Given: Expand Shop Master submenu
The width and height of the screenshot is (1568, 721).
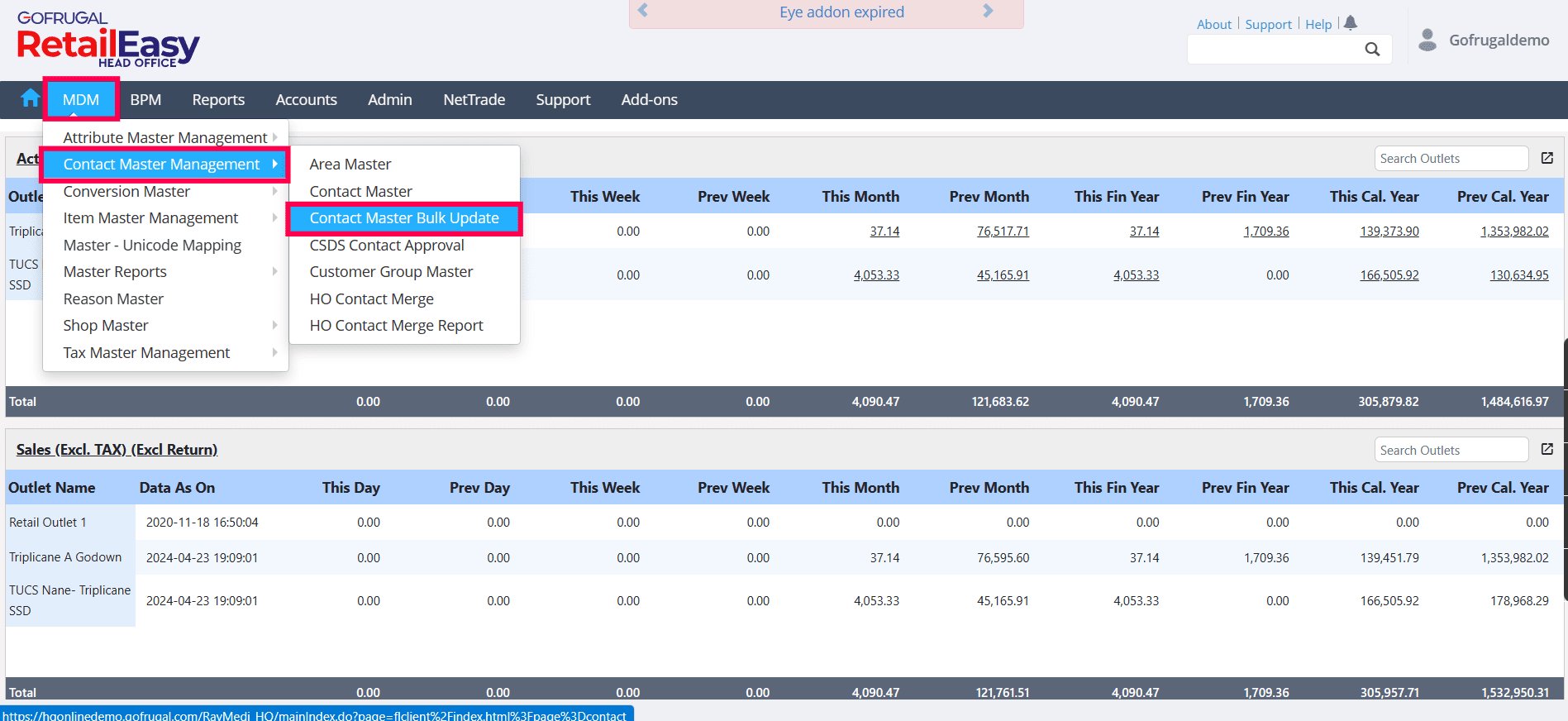Looking at the screenshot, I should tap(165, 326).
